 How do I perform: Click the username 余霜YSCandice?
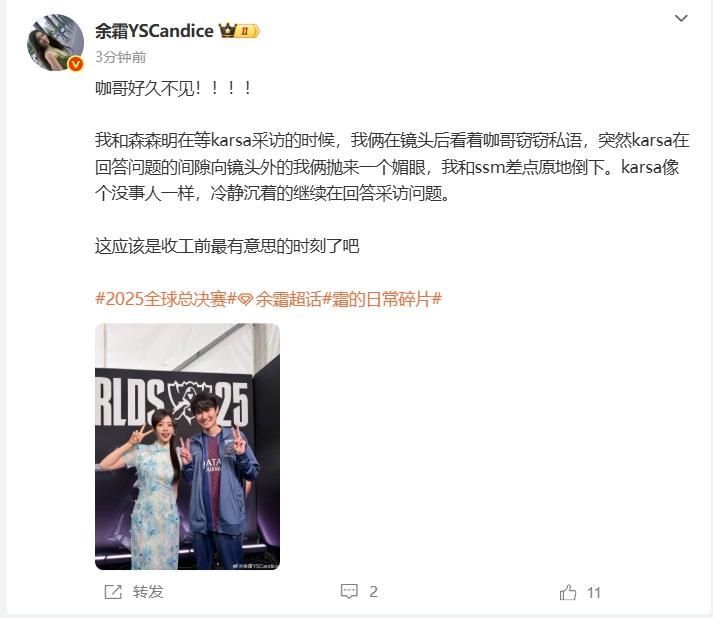point(154,31)
